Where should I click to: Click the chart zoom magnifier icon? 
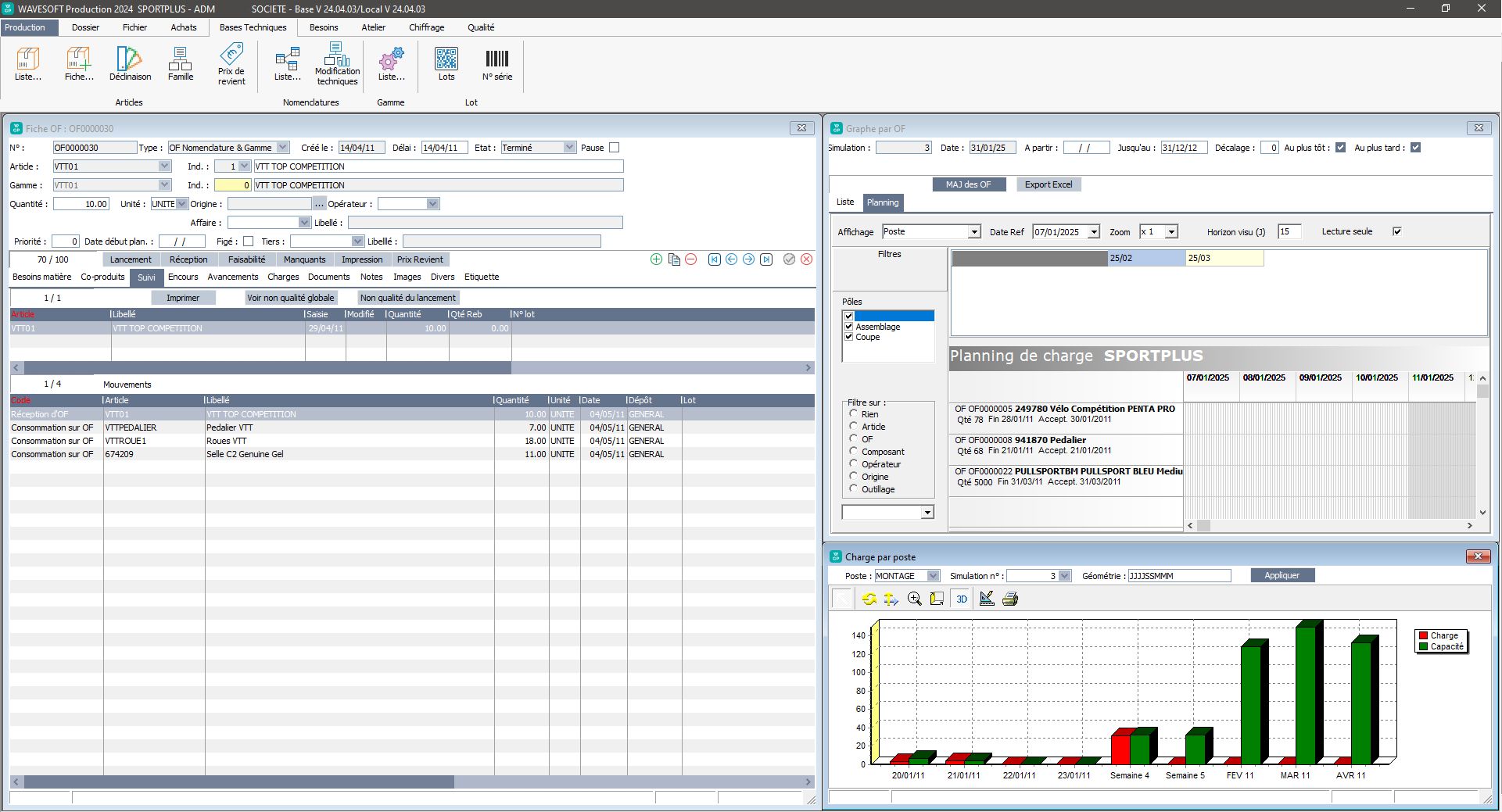[x=914, y=599]
